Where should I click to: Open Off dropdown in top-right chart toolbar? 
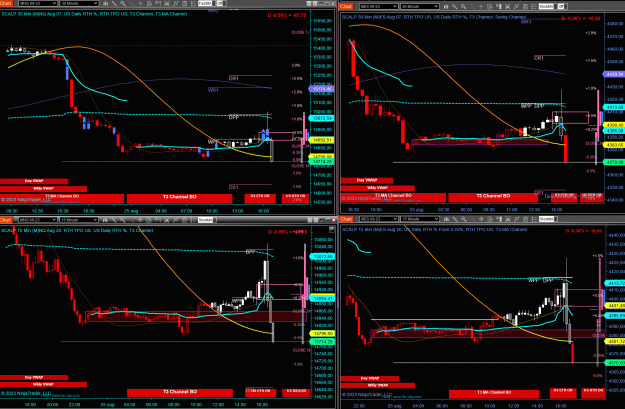coord(562,6)
